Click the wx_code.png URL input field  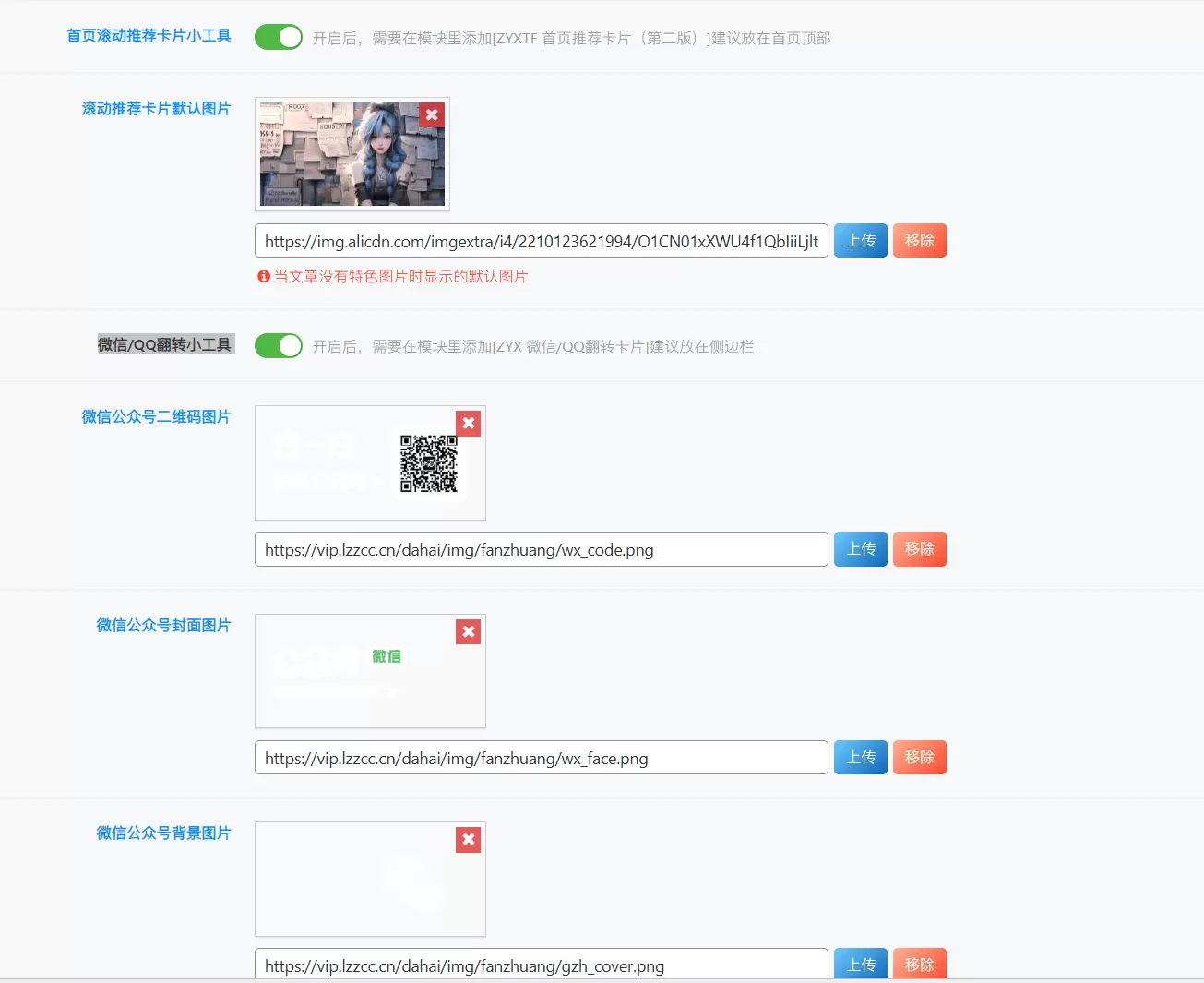(542, 549)
